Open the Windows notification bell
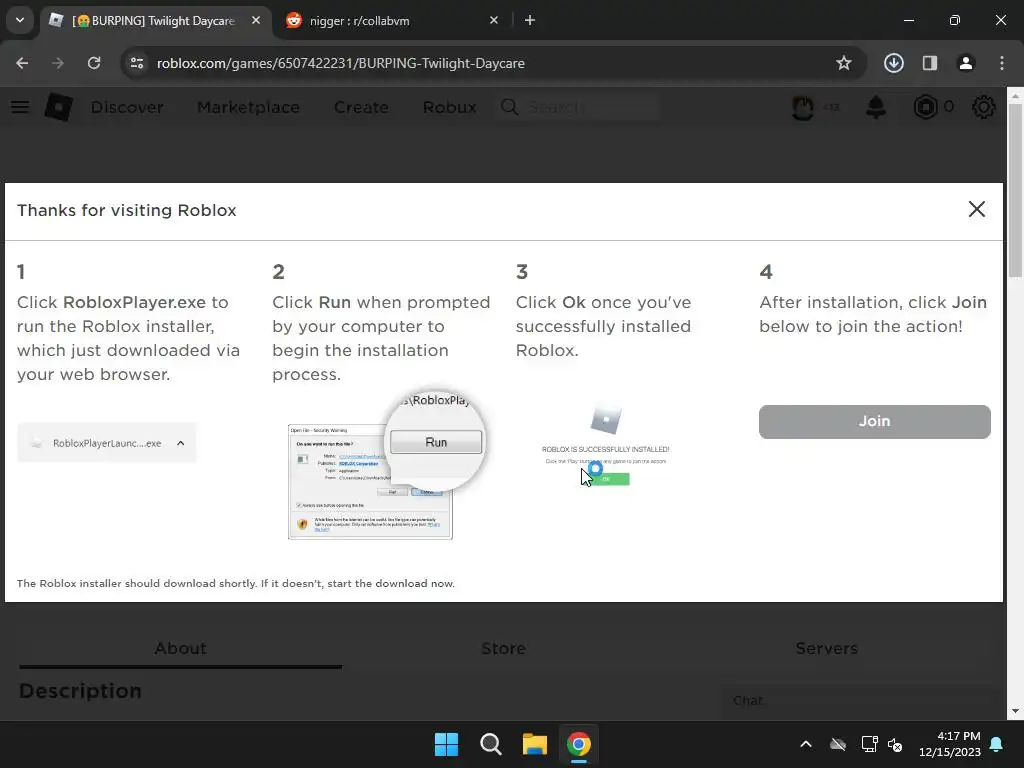Image resolution: width=1024 pixels, height=768 pixels. 997,744
